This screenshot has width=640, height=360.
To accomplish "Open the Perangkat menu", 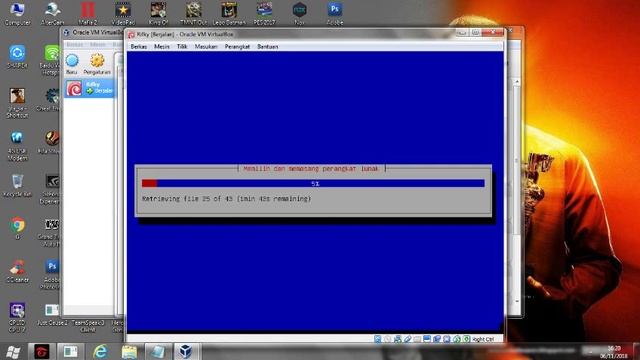I will [237, 47].
